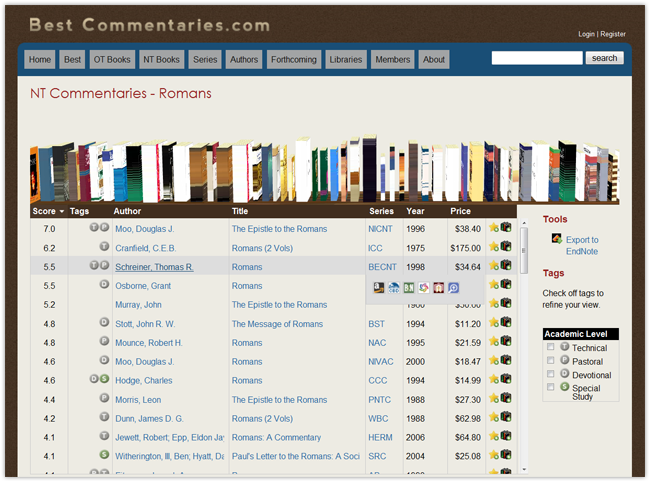This screenshot has height=482, width=650.
Task: Open the About menu tab
Action: (x=434, y=59)
